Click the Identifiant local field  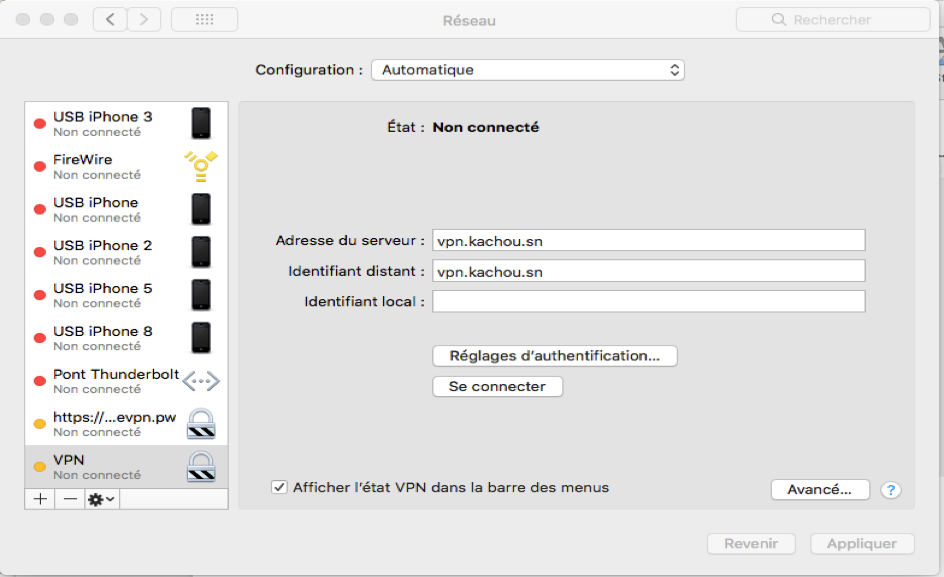click(648, 301)
